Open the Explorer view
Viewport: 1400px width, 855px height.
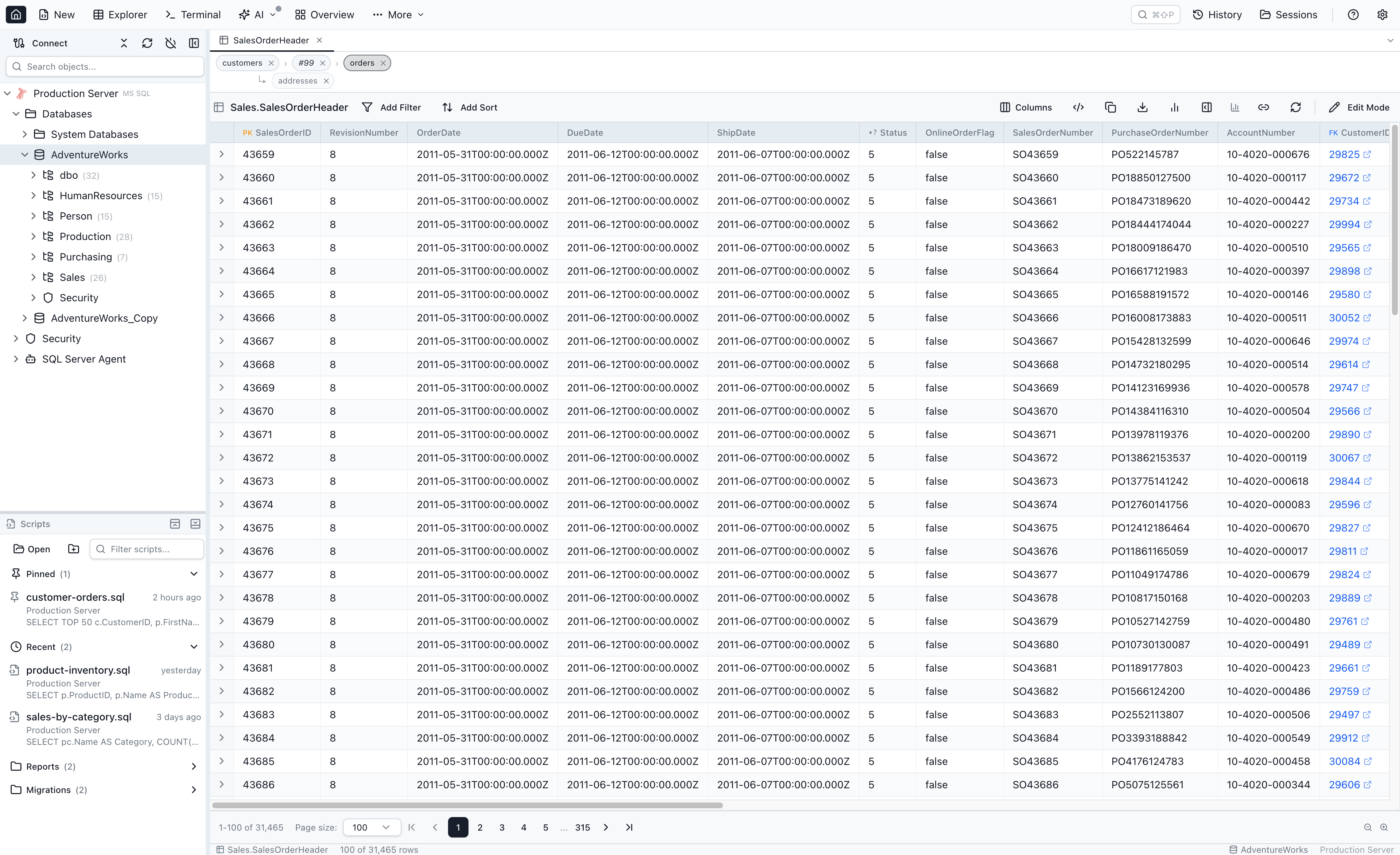120,15
